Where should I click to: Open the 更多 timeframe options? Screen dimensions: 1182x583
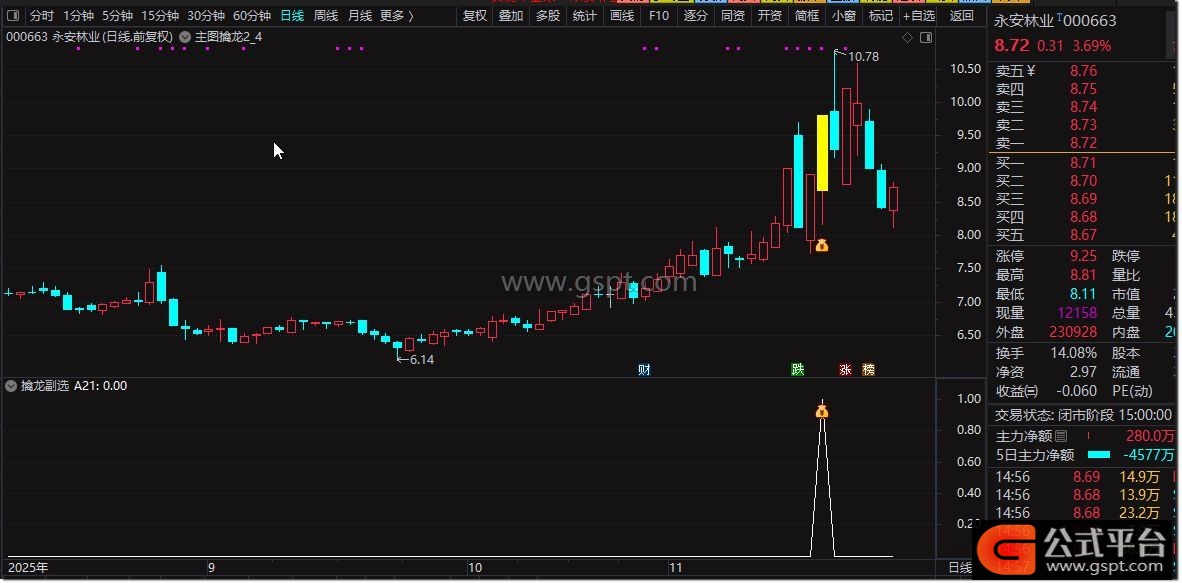[x=396, y=16]
